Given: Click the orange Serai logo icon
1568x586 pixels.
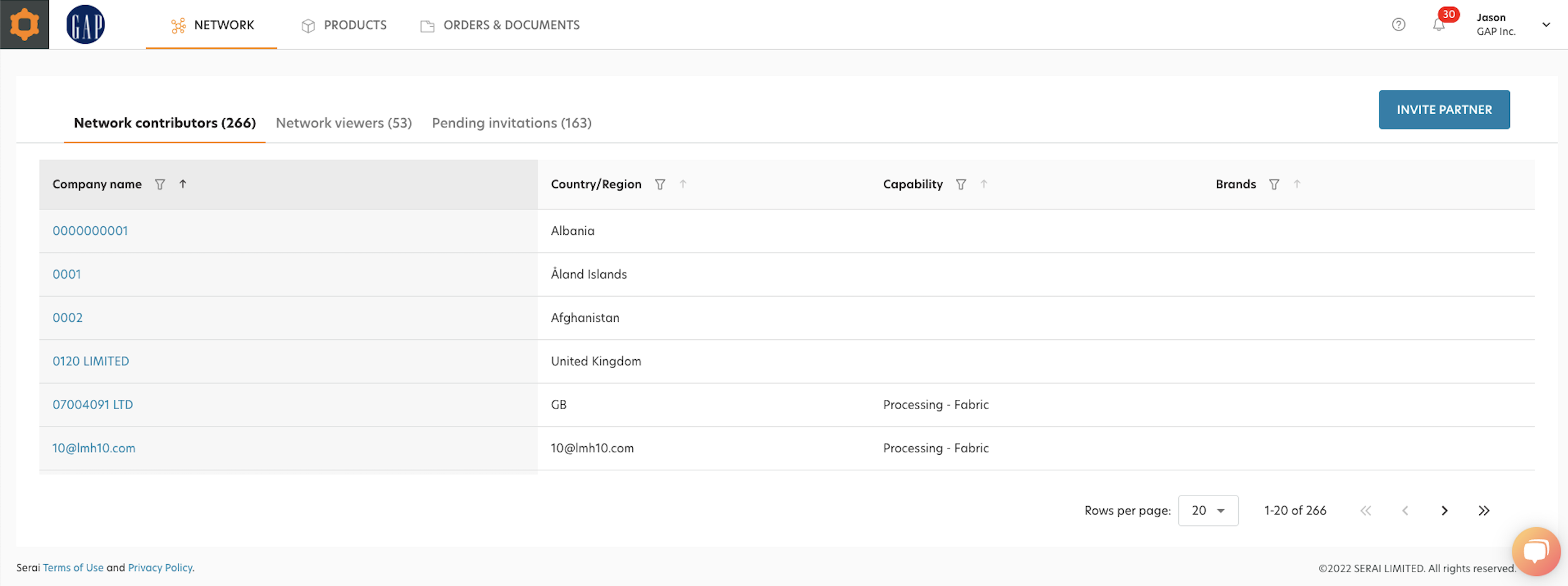Looking at the screenshot, I should coord(24,24).
